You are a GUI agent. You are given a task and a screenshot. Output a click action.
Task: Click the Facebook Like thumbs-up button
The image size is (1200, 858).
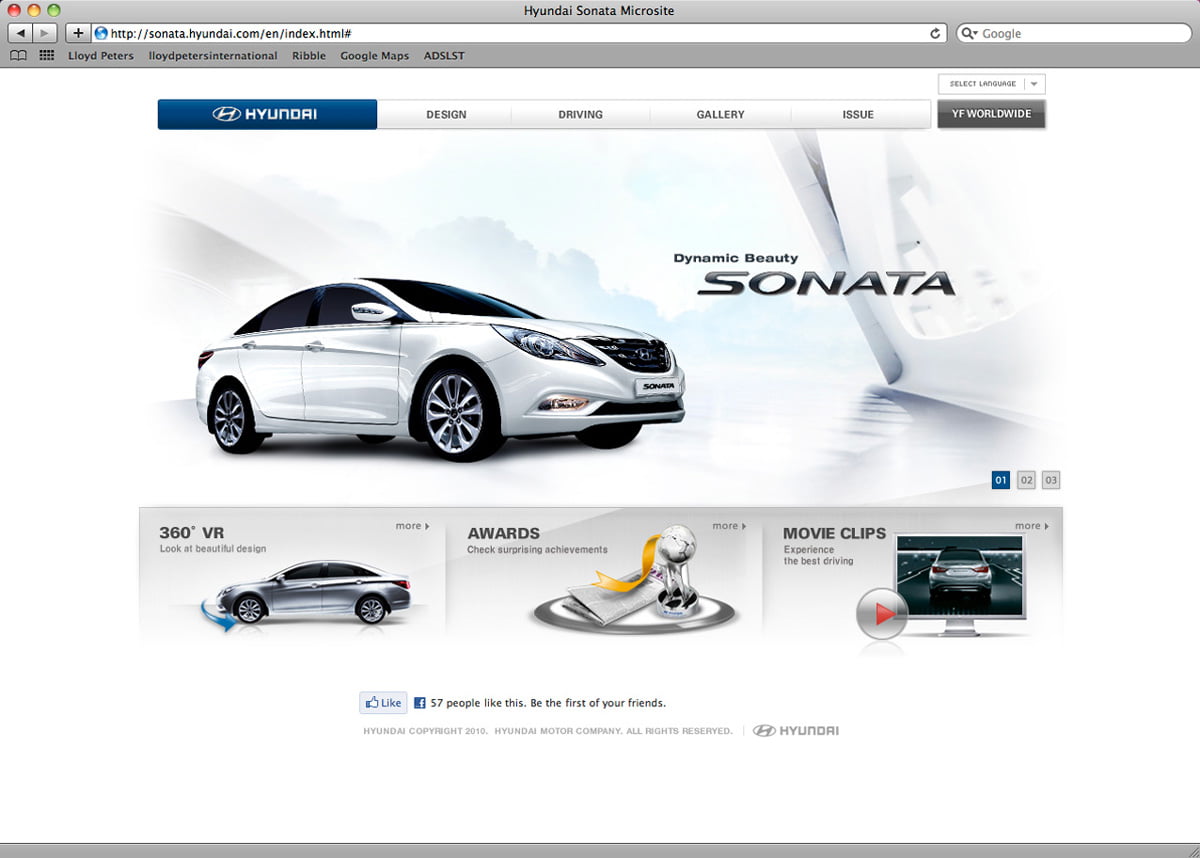pyautogui.click(x=383, y=703)
